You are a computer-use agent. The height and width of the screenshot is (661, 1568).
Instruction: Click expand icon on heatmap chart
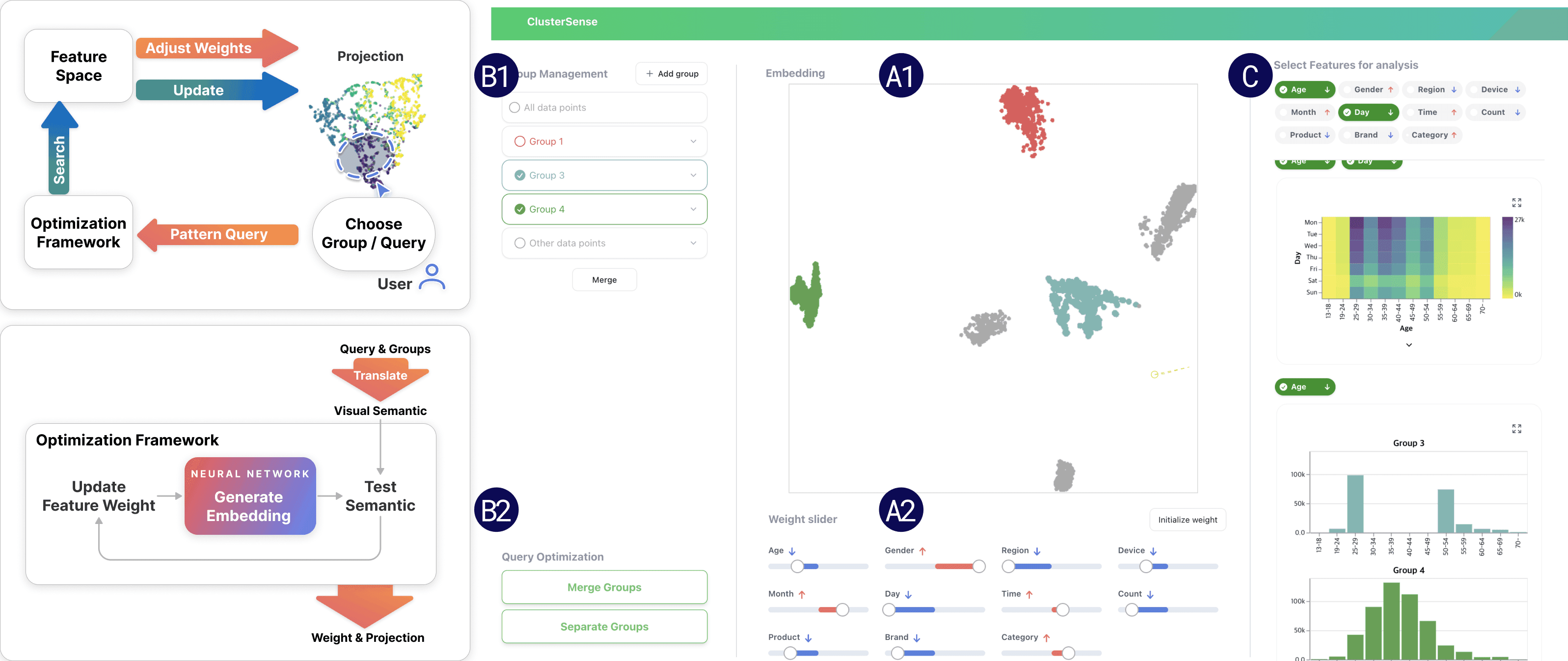(x=1516, y=203)
